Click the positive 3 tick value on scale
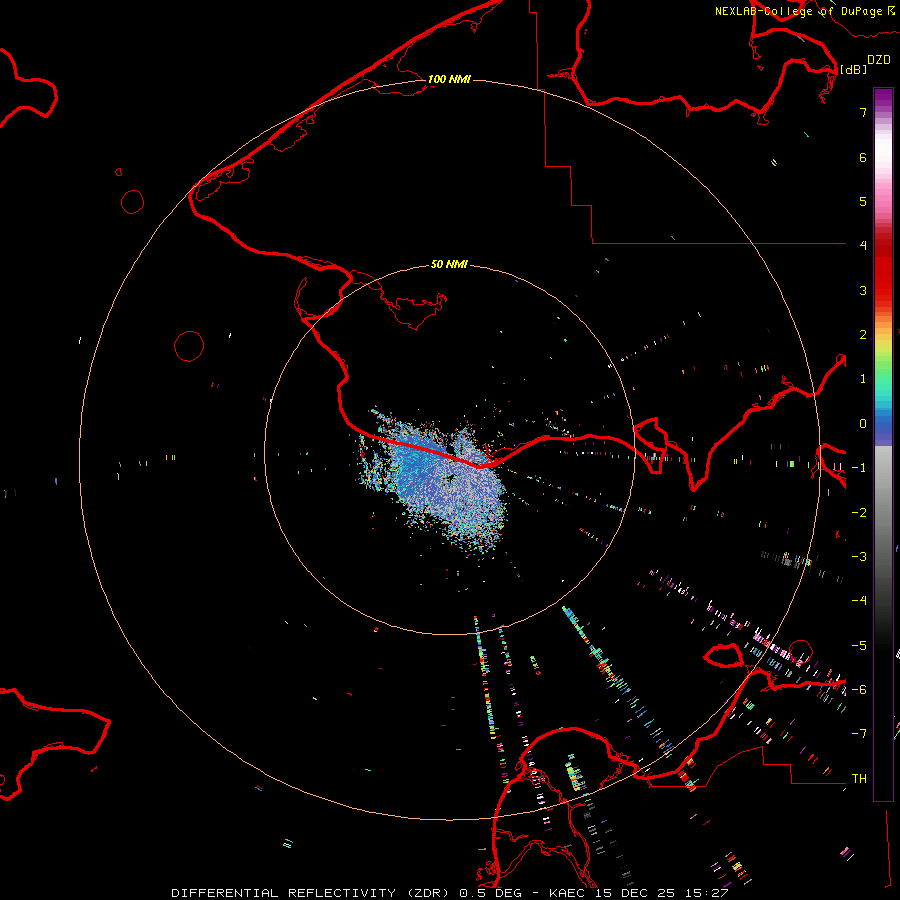Screen dimensions: 900x900 [x=863, y=290]
